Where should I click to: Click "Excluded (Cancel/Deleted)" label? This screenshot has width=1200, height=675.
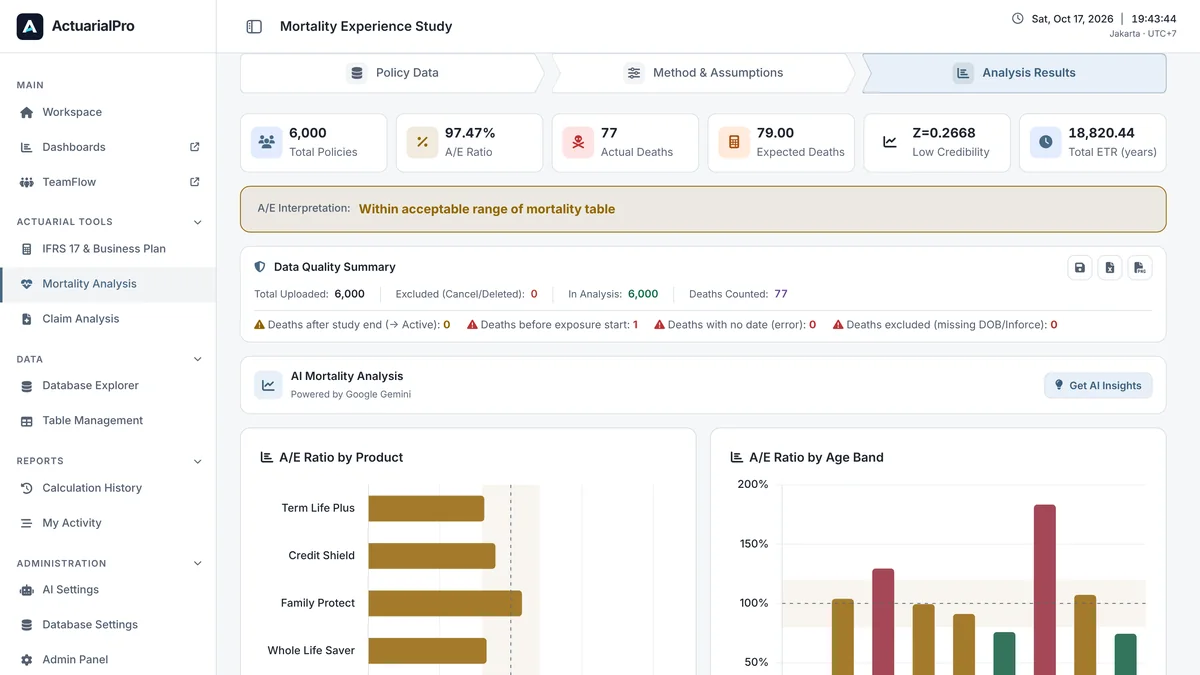(x=460, y=294)
